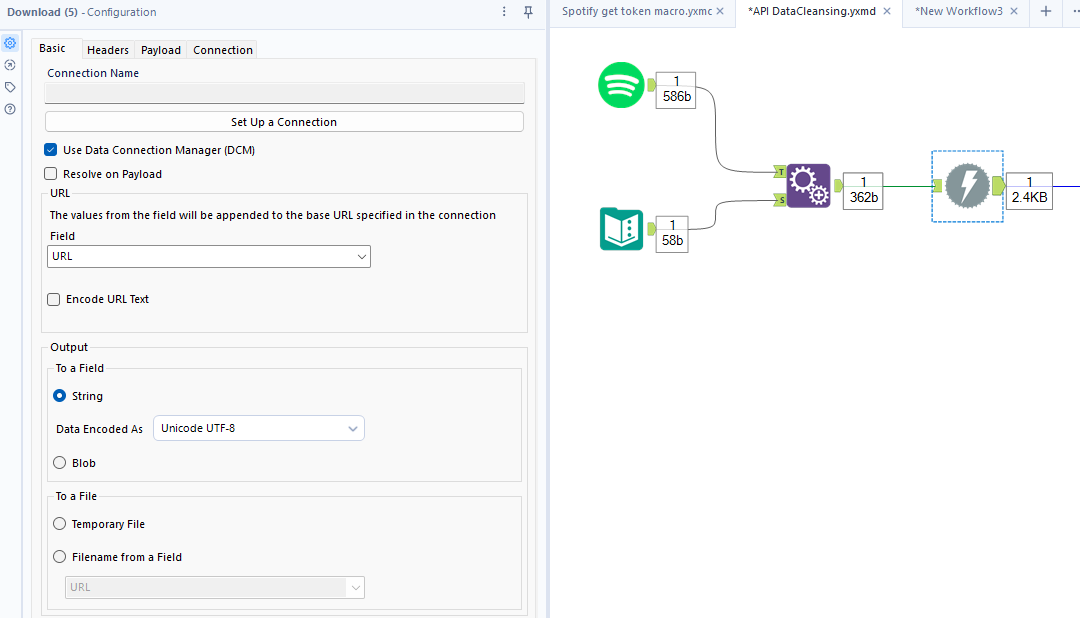Open the Help question mark sidebar icon
The height and width of the screenshot is (618, 1080).
click(x=10, y=109)
